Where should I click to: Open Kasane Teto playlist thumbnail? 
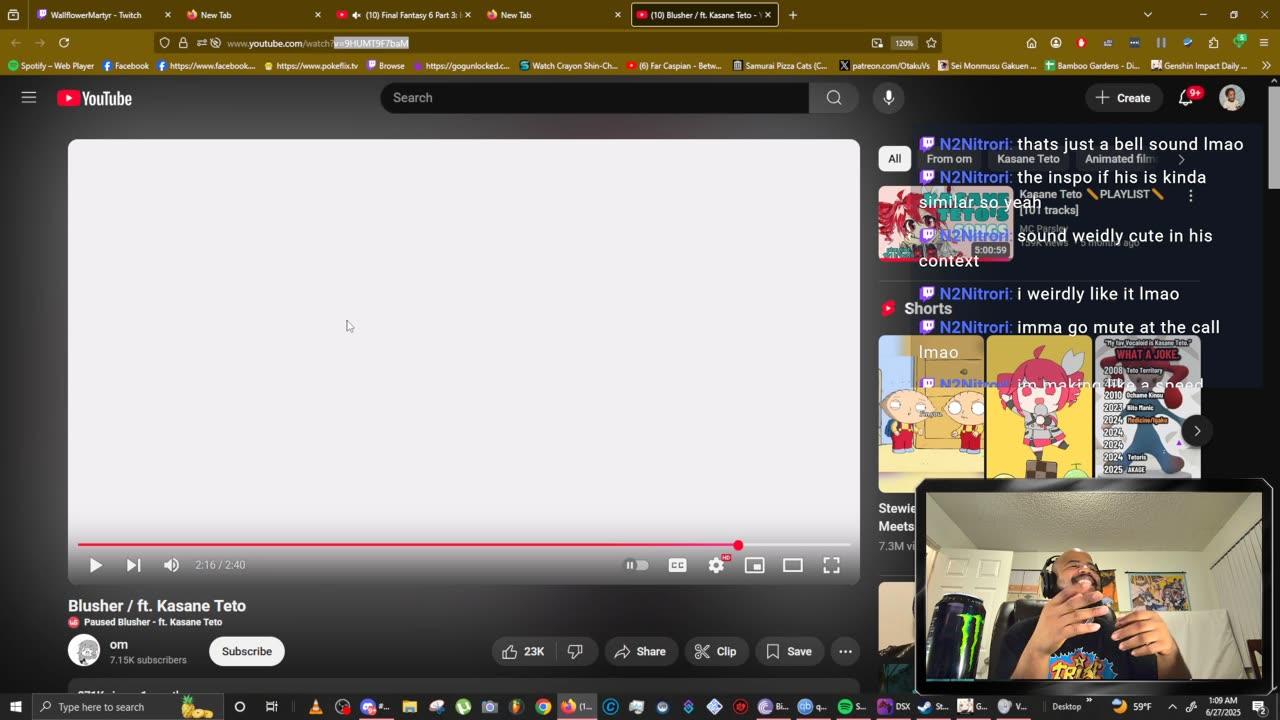click(946, 223)
